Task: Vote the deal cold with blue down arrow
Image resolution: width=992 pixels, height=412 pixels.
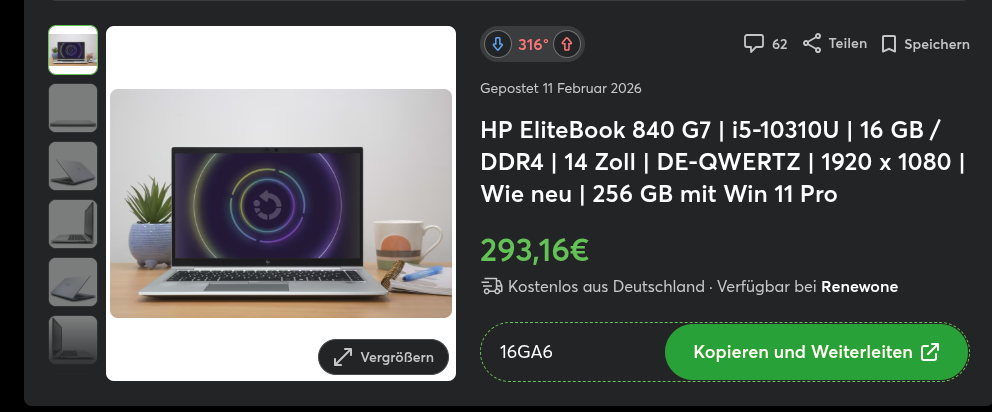Action: [498, 44]
